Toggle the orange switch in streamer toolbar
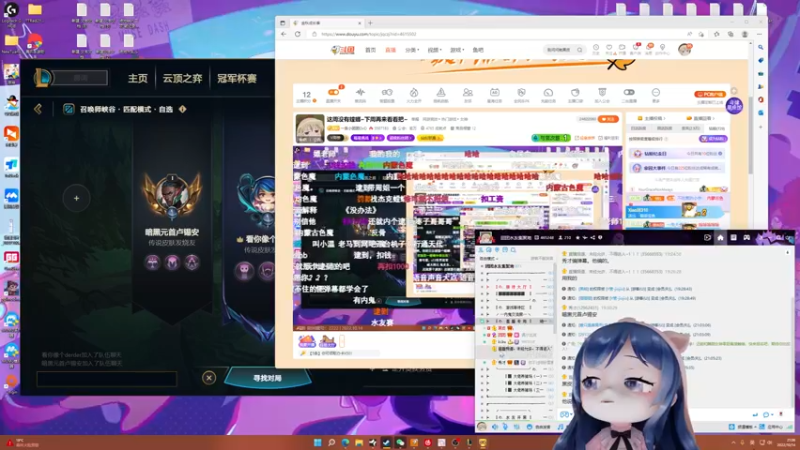 click(x=333, y=92)
